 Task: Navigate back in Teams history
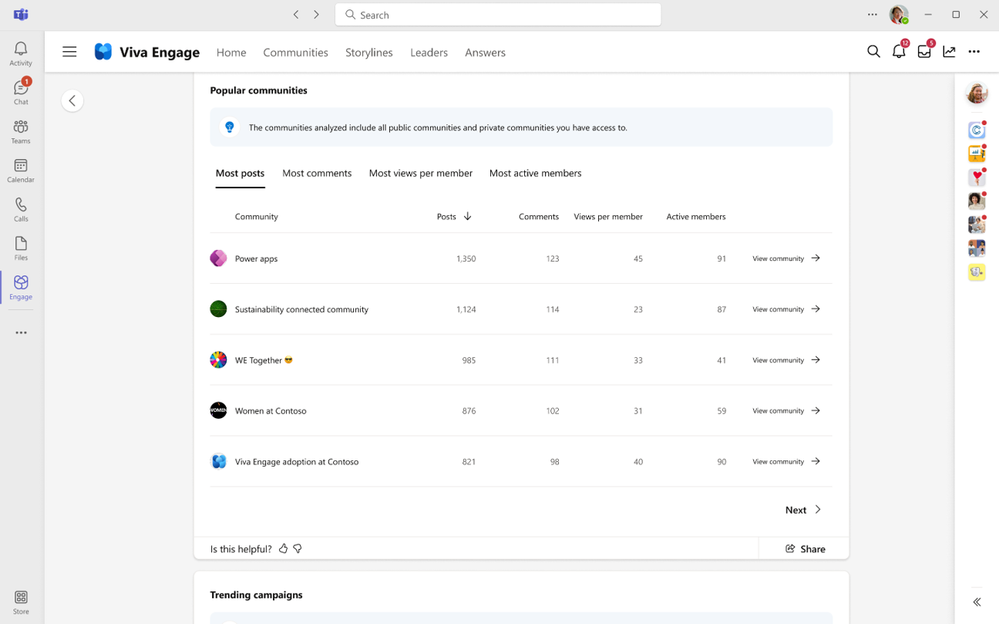point(296,15)
